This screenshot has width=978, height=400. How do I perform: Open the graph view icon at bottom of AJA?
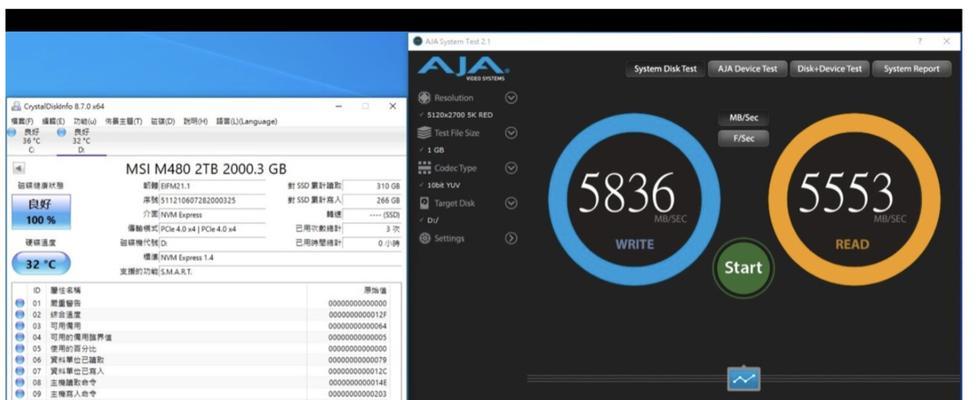click(744, 378)
